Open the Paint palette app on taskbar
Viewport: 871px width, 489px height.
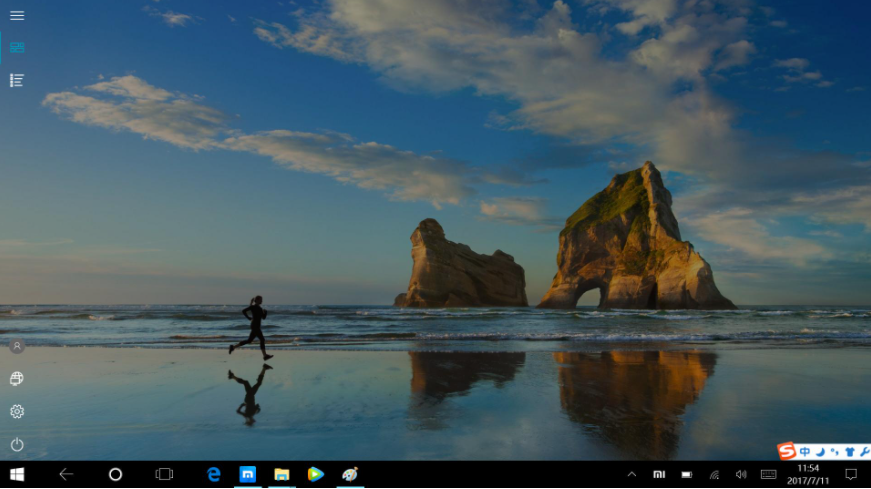pos(349,474)
